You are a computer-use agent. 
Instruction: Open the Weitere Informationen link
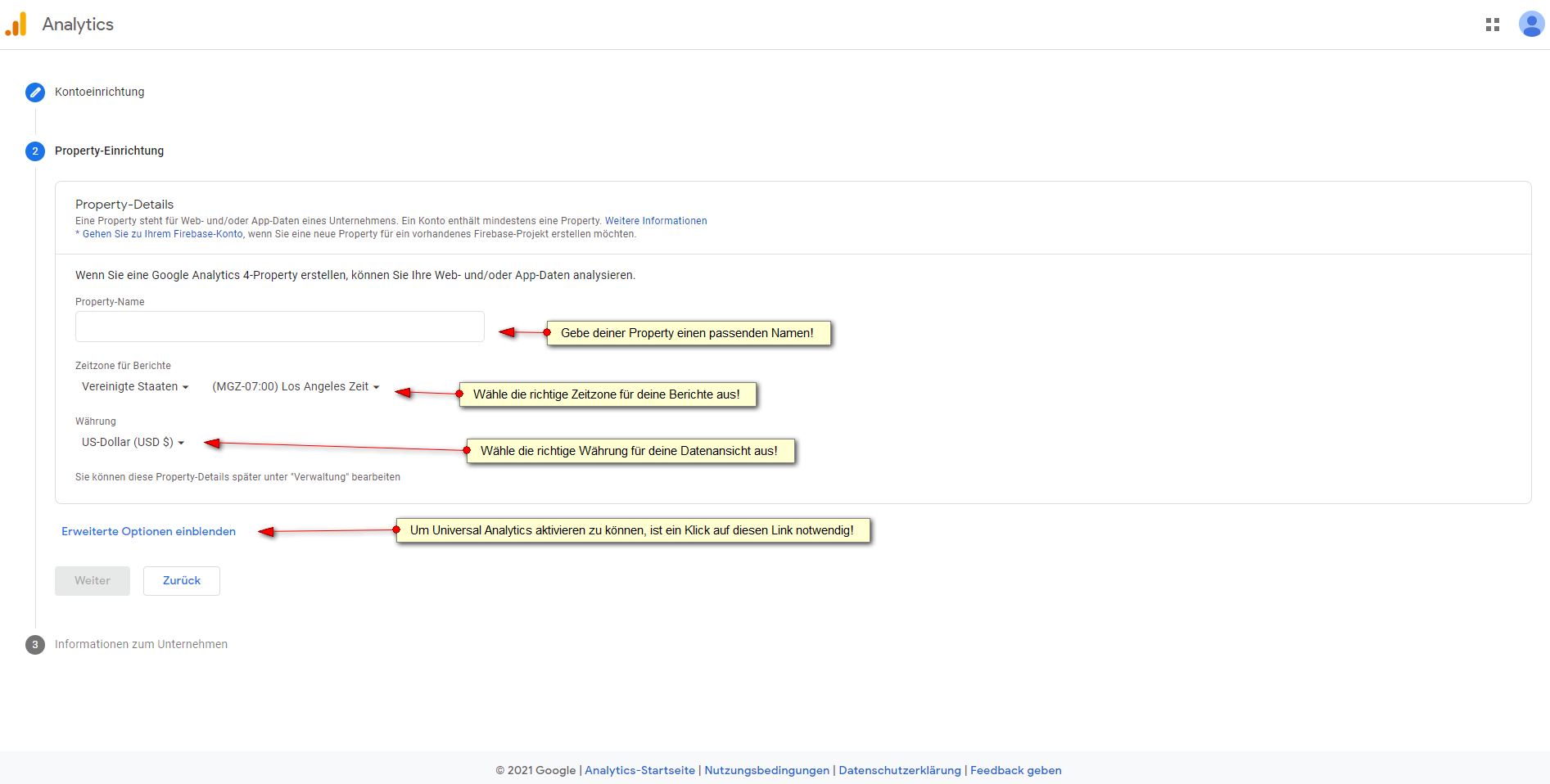pos(656,221)
